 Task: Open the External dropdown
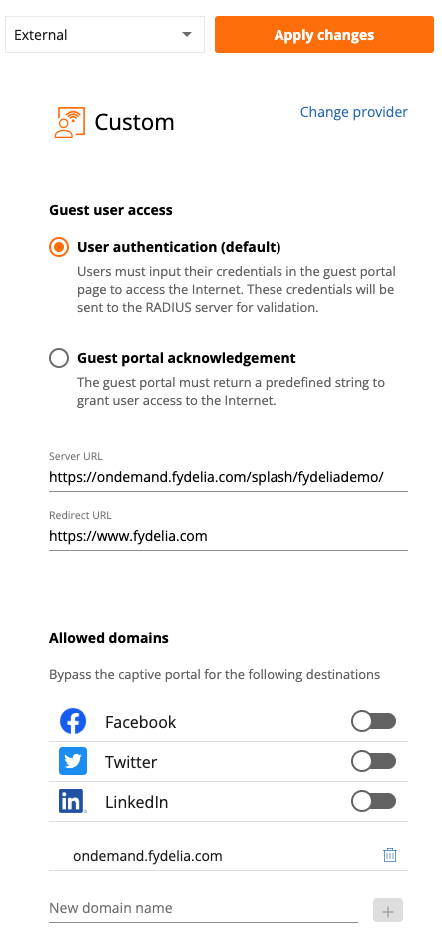[x=105, y=35]
